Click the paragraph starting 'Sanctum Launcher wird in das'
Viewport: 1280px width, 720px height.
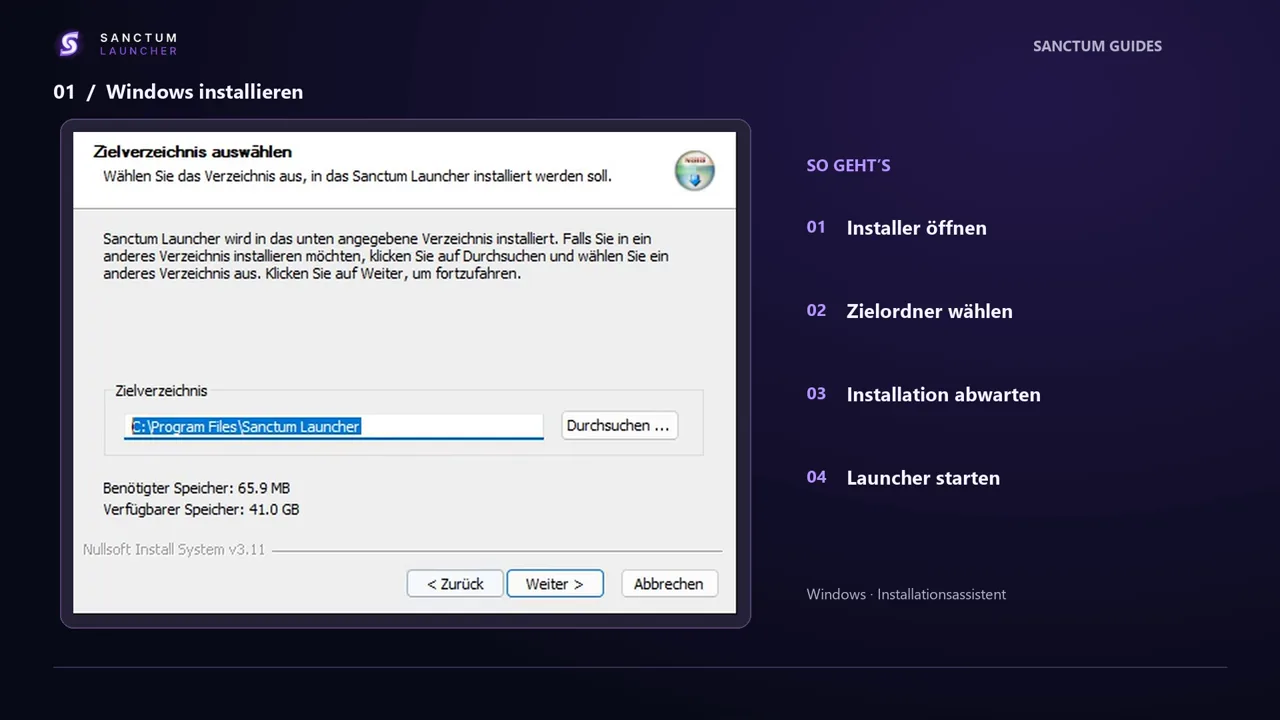click(x=386, y=256)
